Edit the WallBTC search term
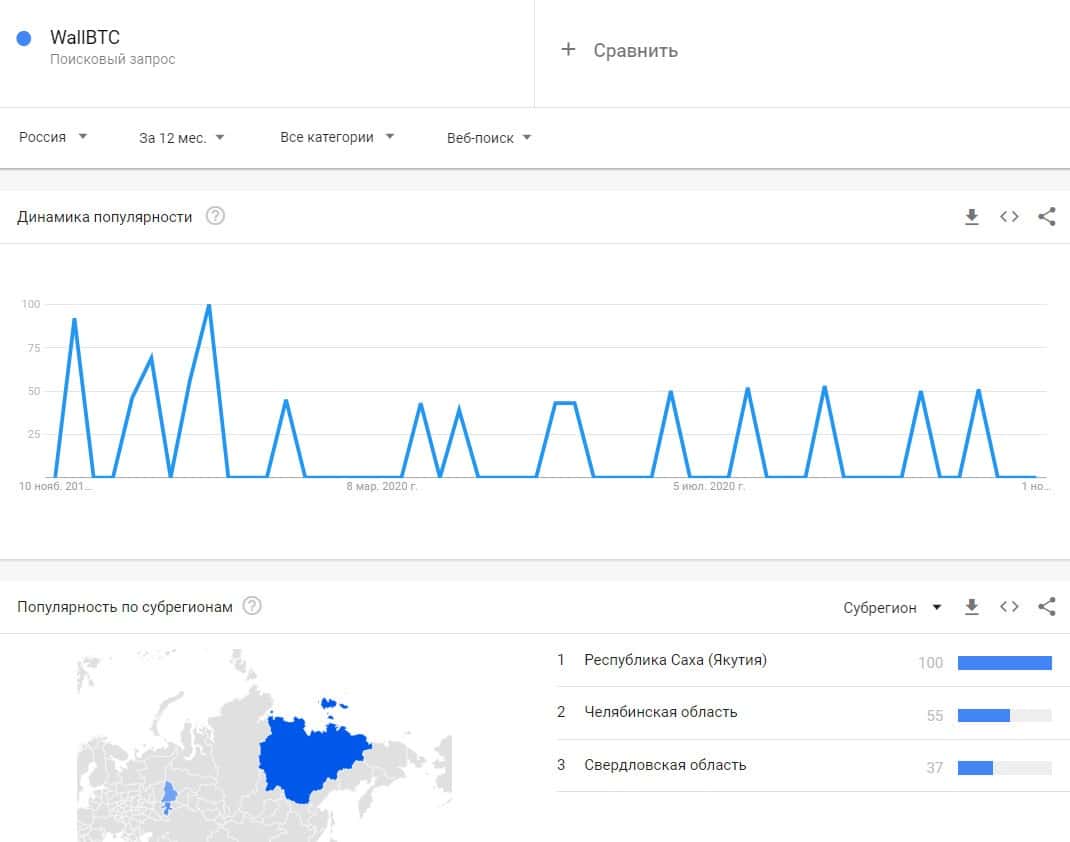 pos(85,39)
